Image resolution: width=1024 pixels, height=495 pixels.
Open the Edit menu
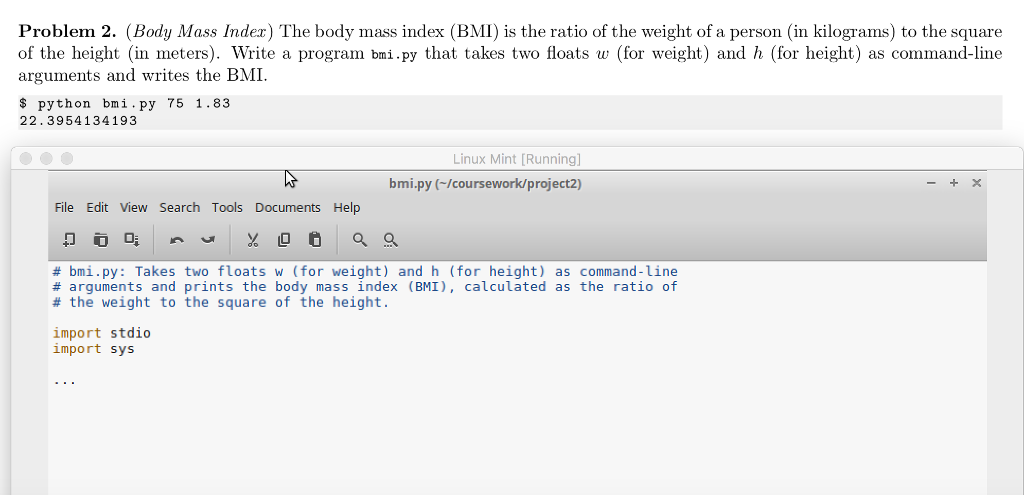[97, 207]
